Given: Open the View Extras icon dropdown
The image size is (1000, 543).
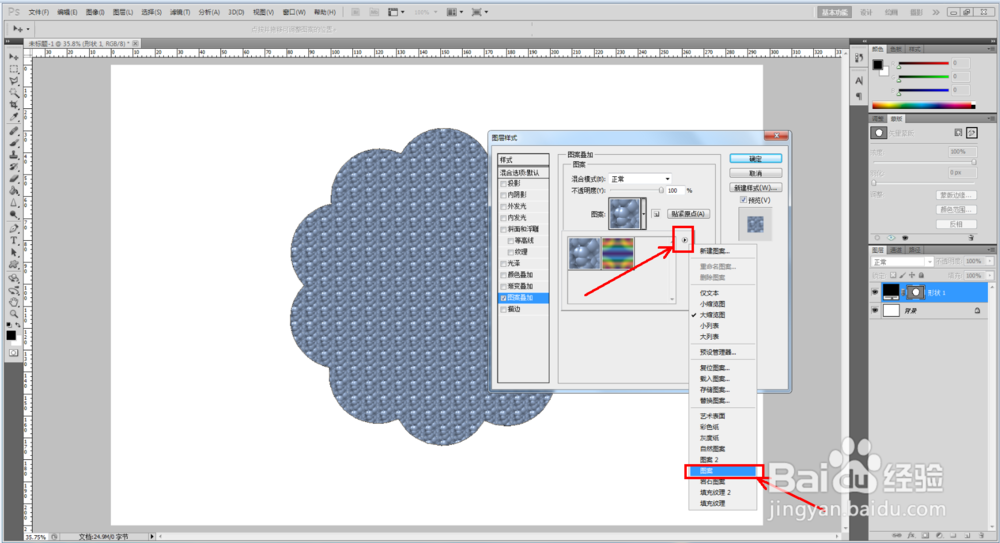Looking at the screenshot, I should [395, 12].
